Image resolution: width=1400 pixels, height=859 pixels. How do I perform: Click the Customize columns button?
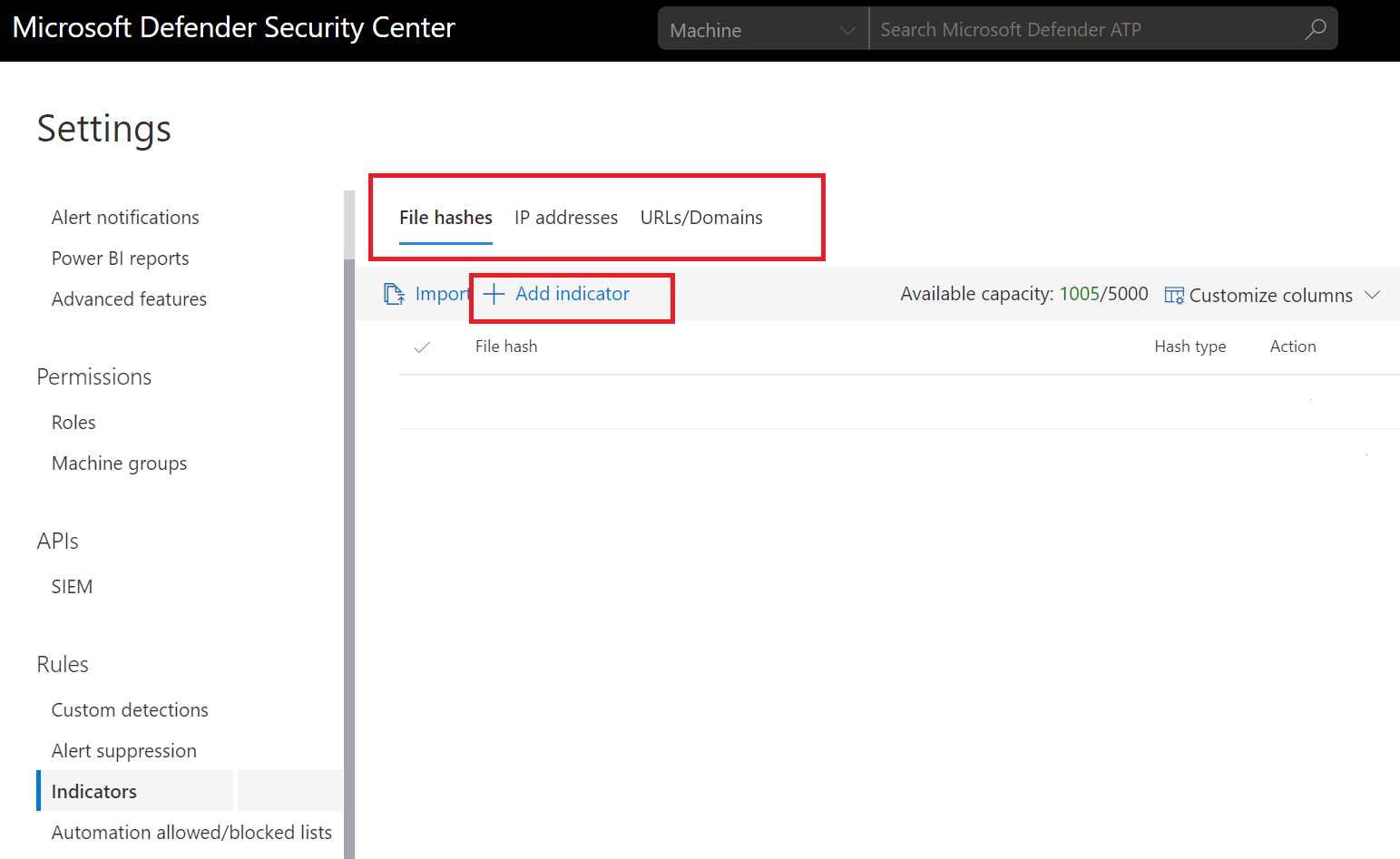(1271, 296)
